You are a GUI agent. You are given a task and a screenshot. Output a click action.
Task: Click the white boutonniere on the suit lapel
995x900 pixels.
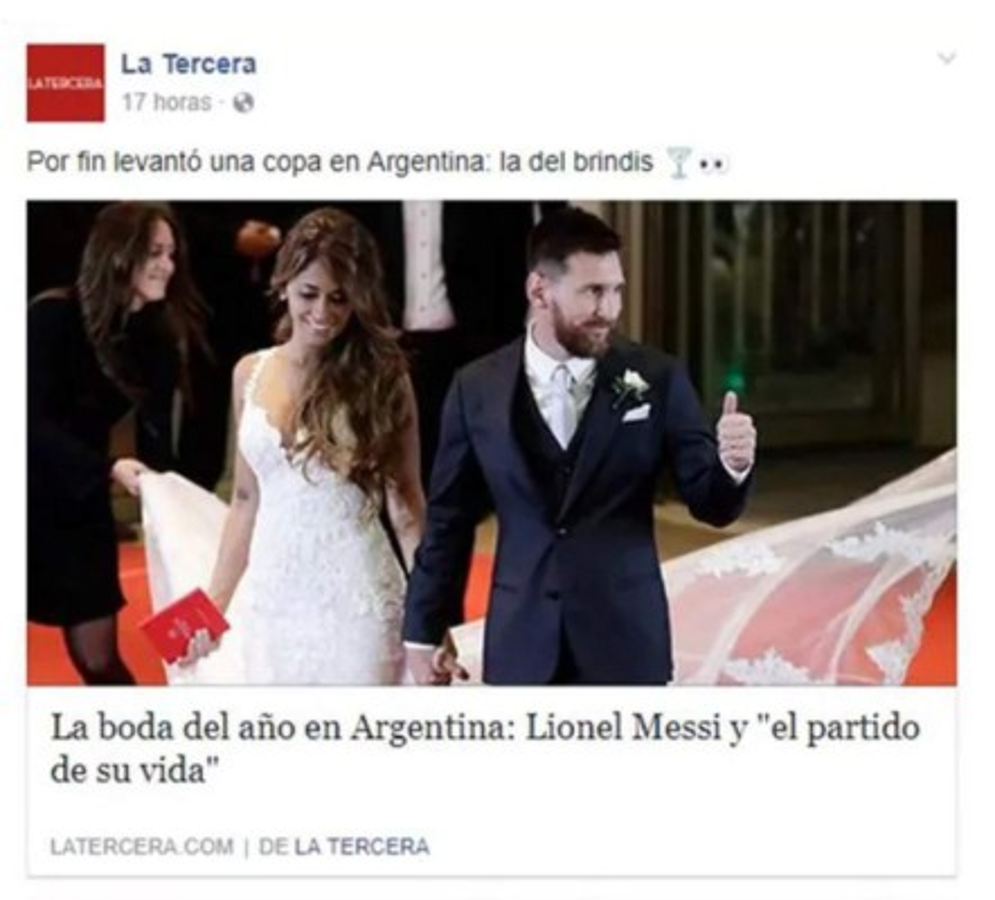coord(631,385)
